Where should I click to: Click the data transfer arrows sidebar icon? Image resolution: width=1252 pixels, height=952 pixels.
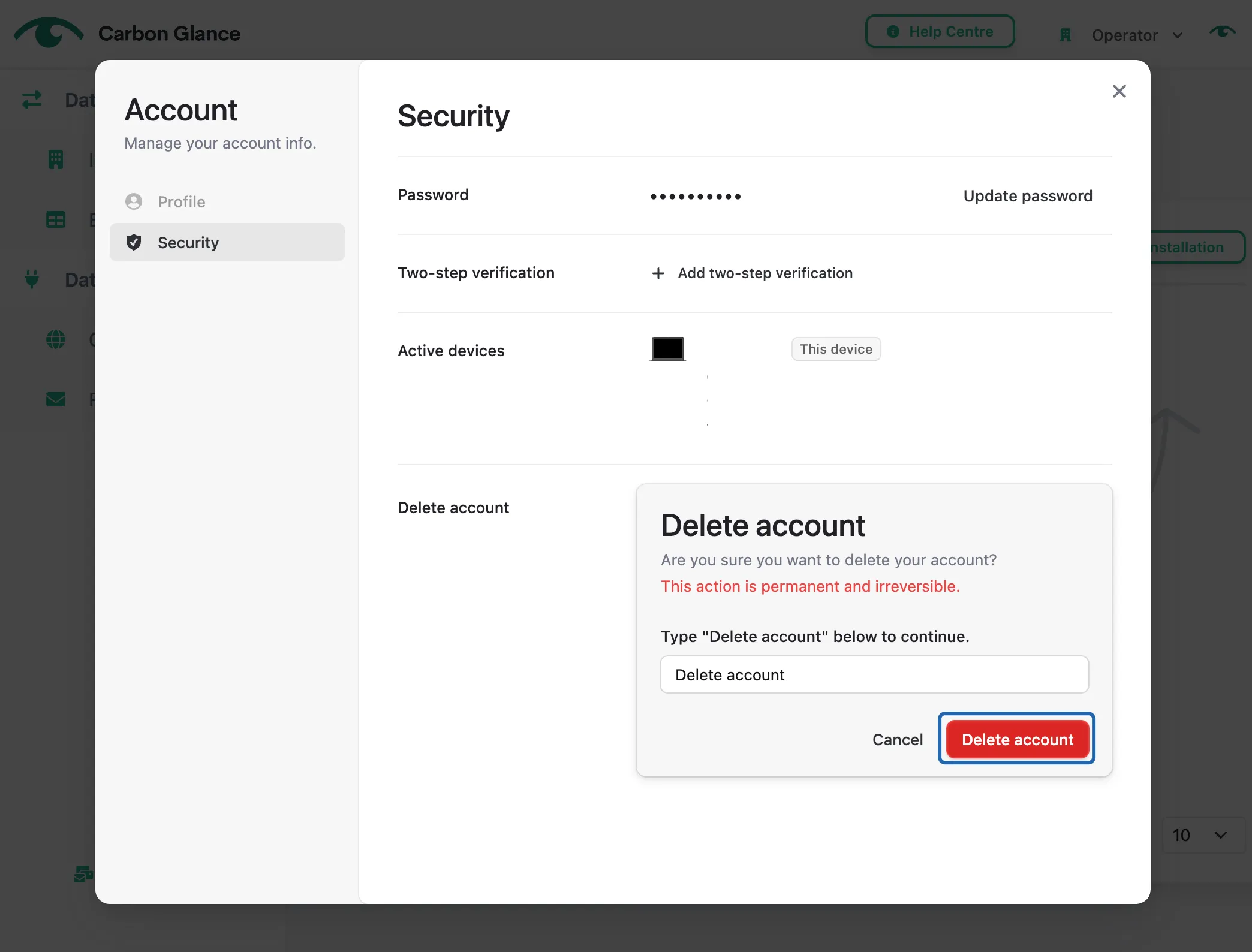coord(32,99)
